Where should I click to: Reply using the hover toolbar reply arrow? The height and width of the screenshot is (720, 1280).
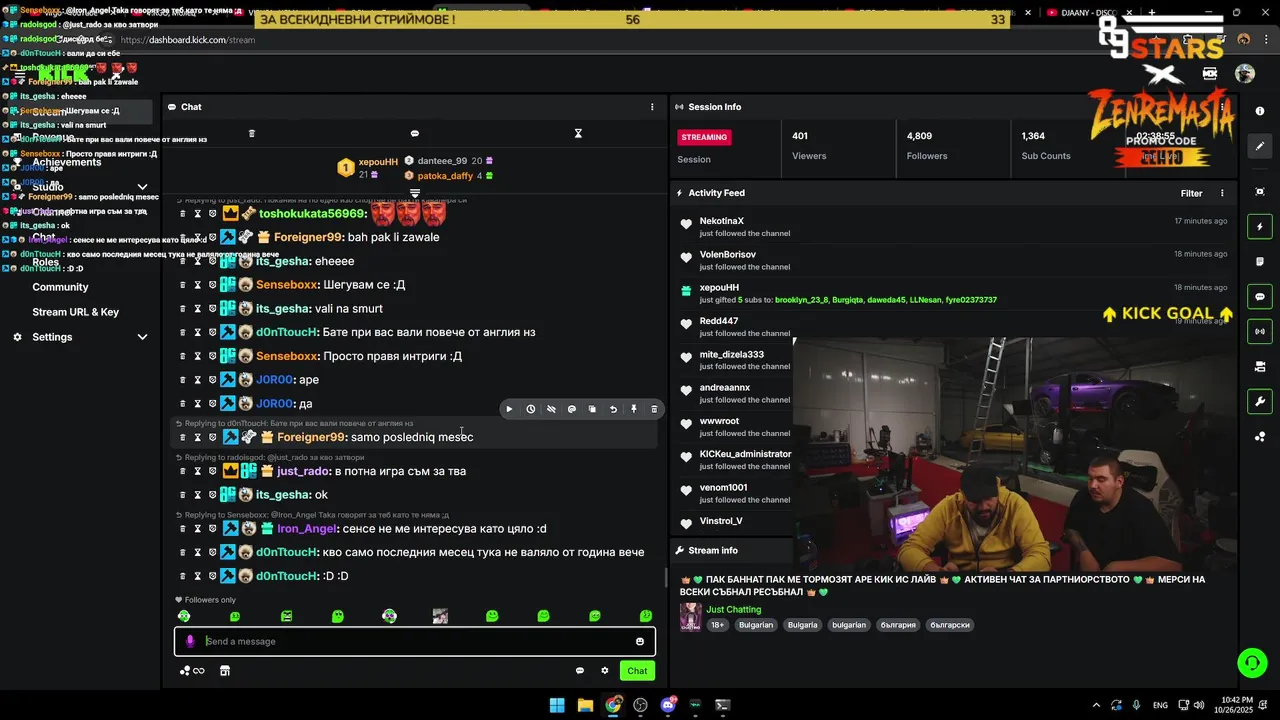(x=613, y=409)
